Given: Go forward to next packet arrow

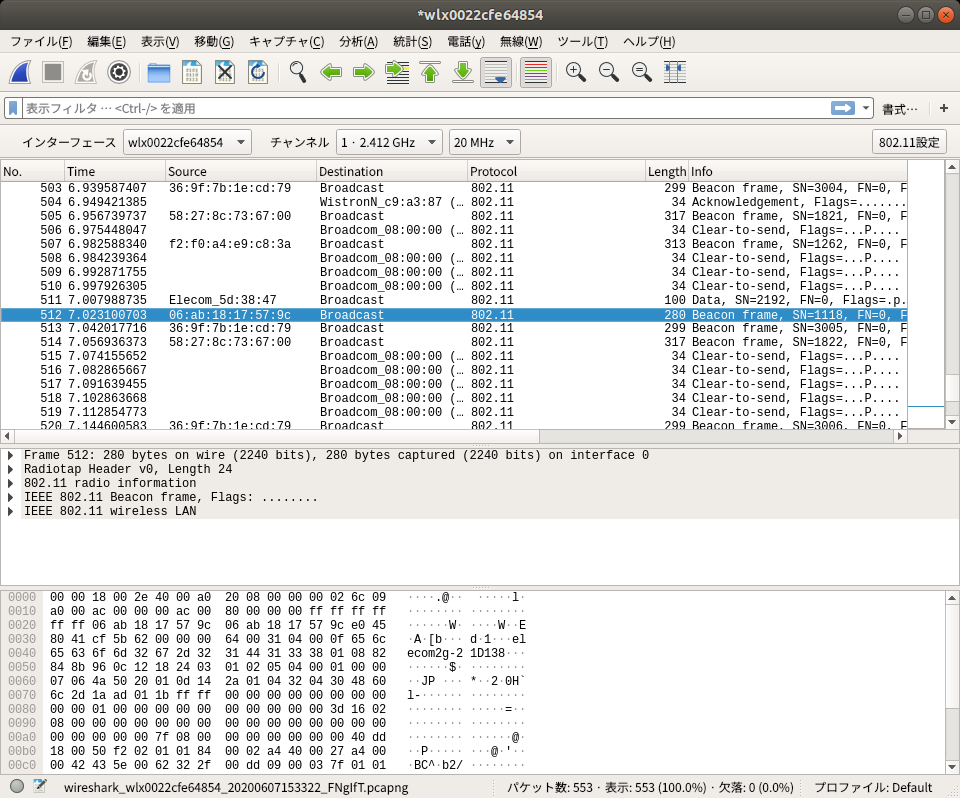Looking at the screenshot, I should 364,72.
